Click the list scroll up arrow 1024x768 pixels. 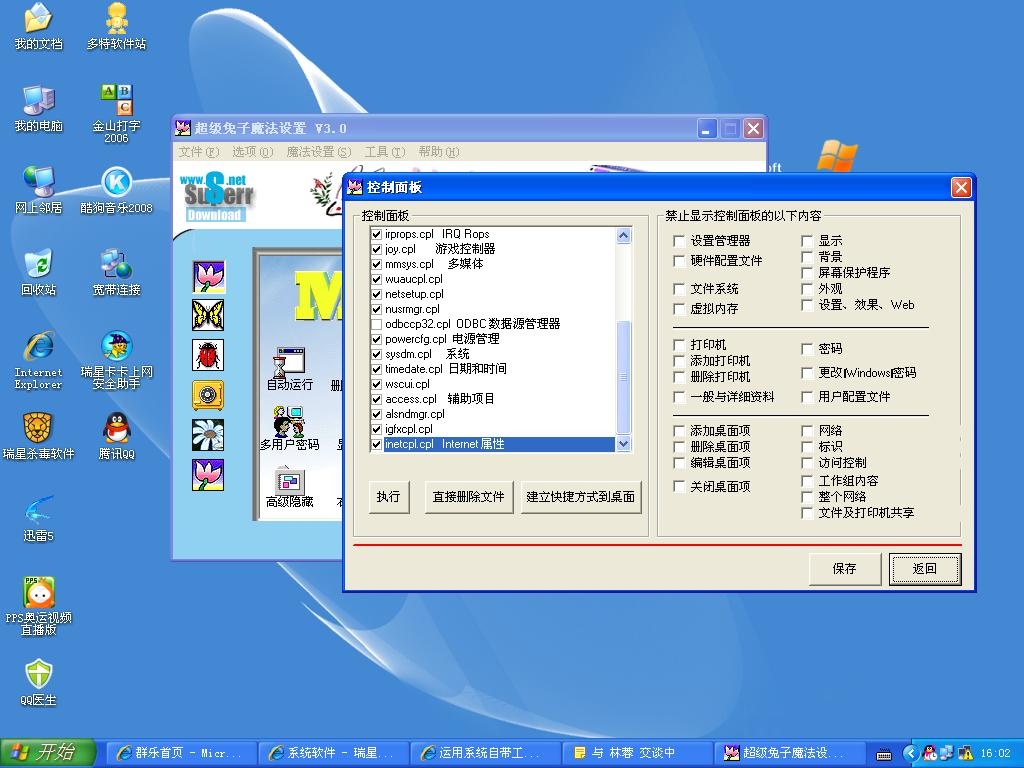(624, 235)
